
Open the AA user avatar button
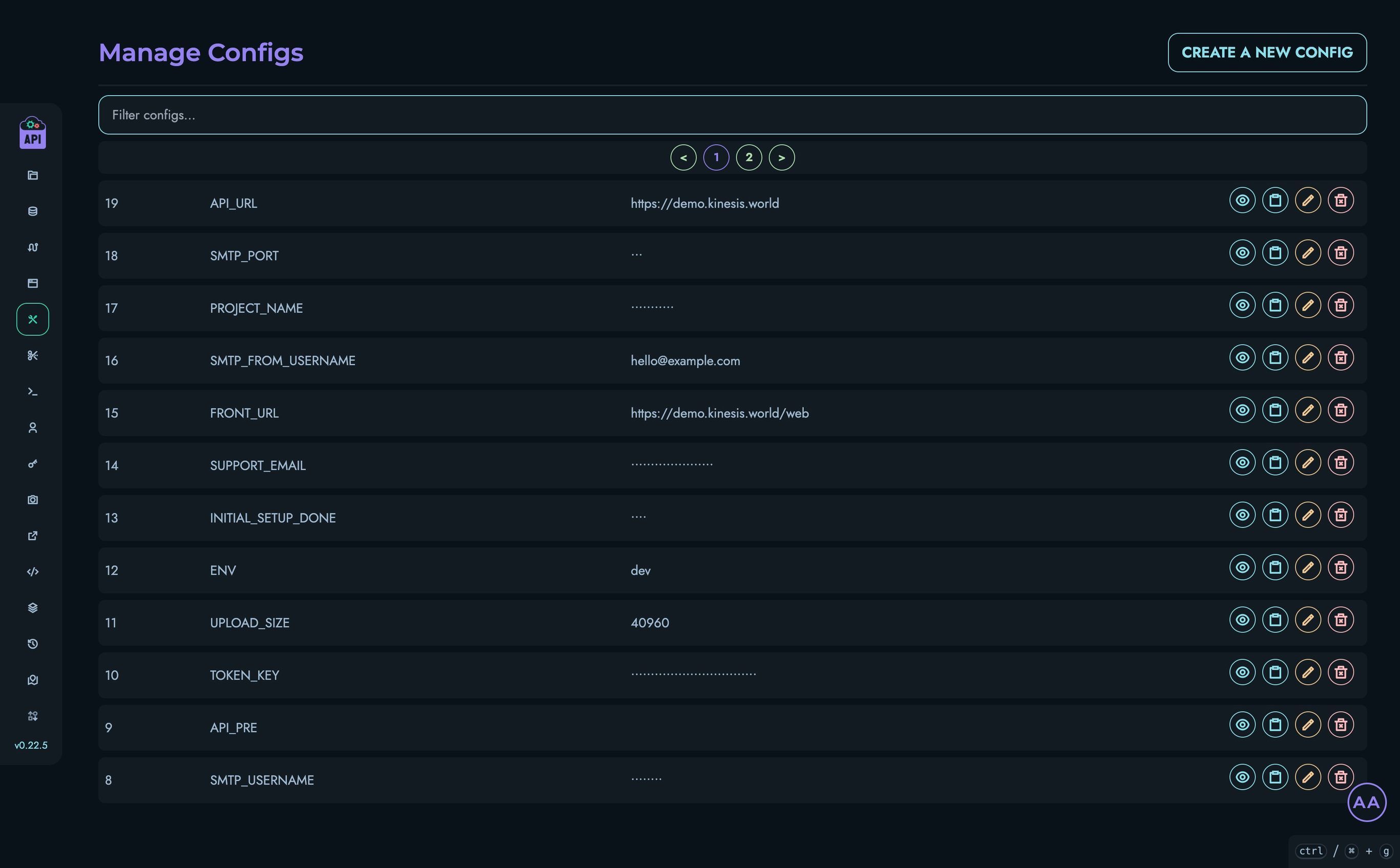pos(1367,802)
